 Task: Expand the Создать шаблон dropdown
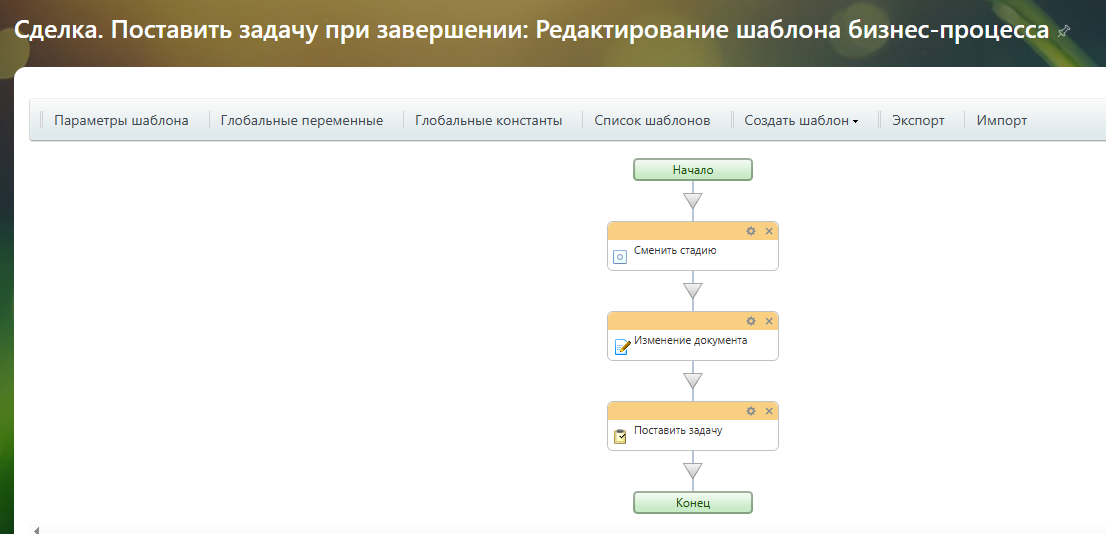(801, 121)
